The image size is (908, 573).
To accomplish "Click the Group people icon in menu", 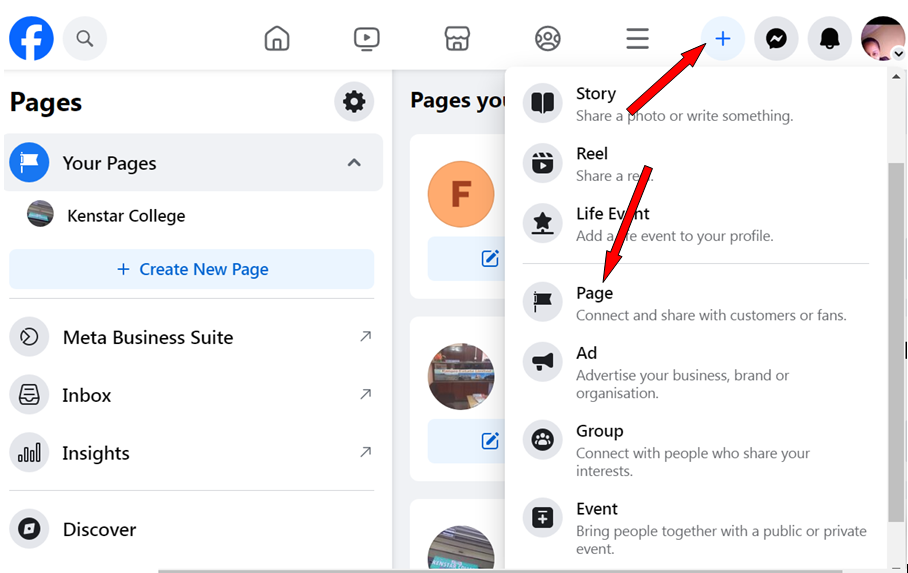I will tap(543, 440).
